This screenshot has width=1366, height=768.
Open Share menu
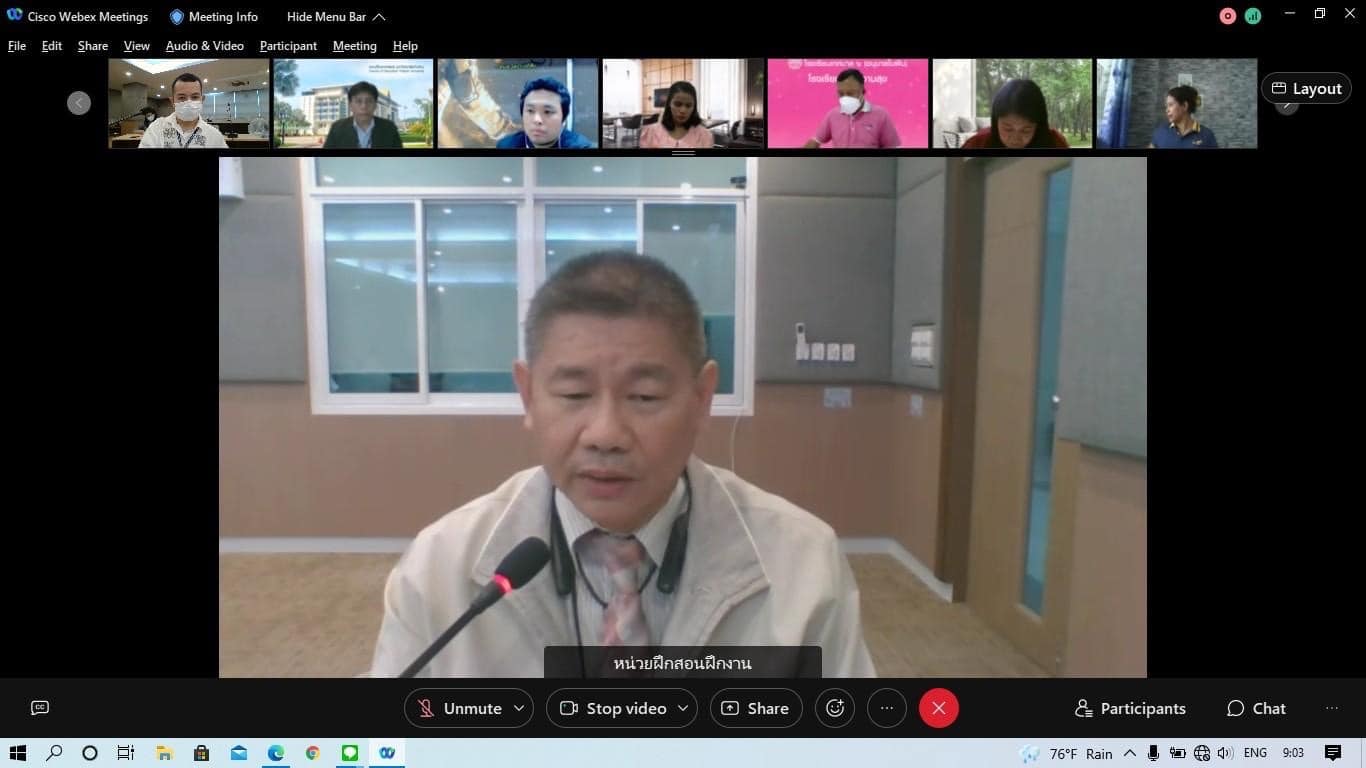[93, 46]
